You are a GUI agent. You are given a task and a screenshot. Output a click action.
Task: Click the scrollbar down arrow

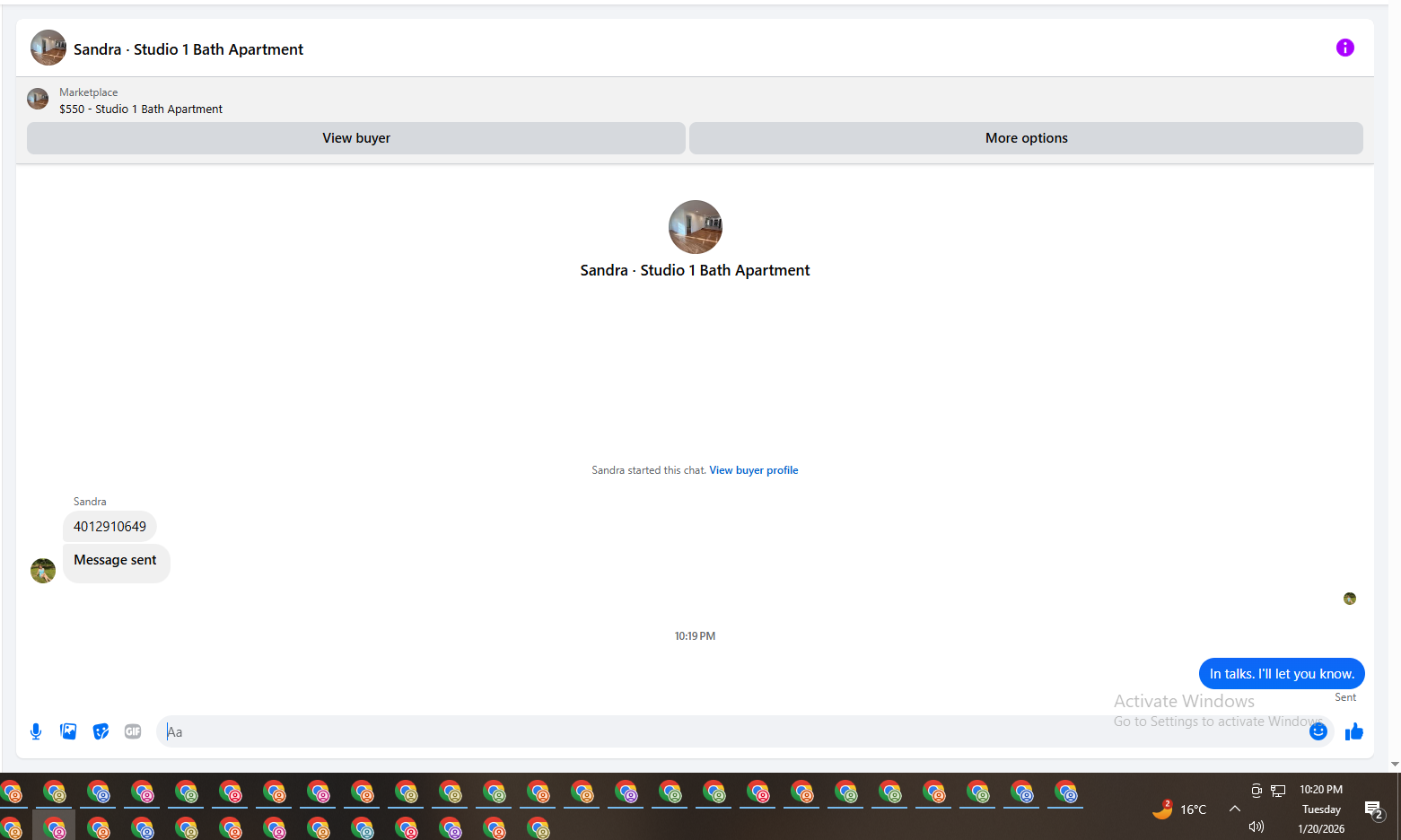pyautogui.click(x=1394, y=765)
